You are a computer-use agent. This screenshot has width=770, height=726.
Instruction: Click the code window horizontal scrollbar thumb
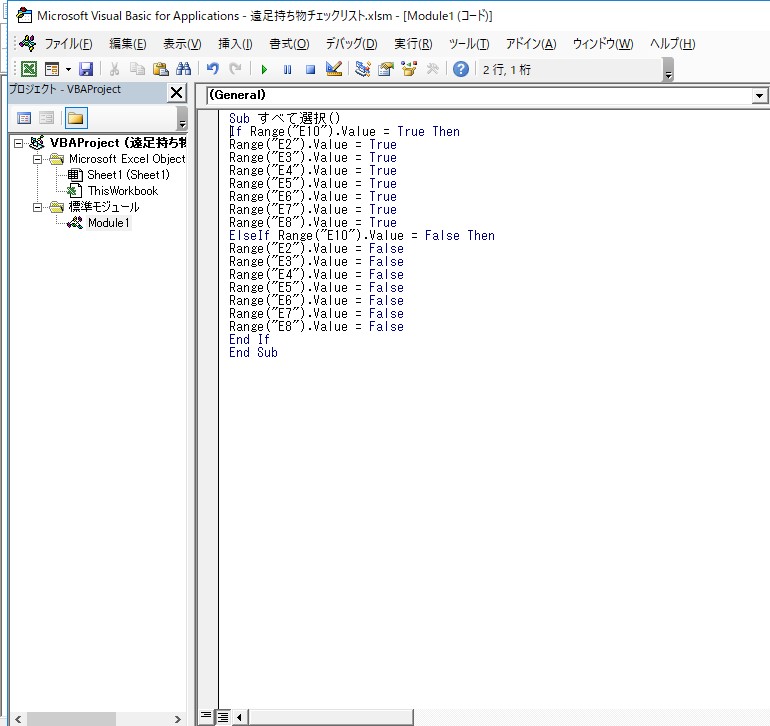[330, 717]
